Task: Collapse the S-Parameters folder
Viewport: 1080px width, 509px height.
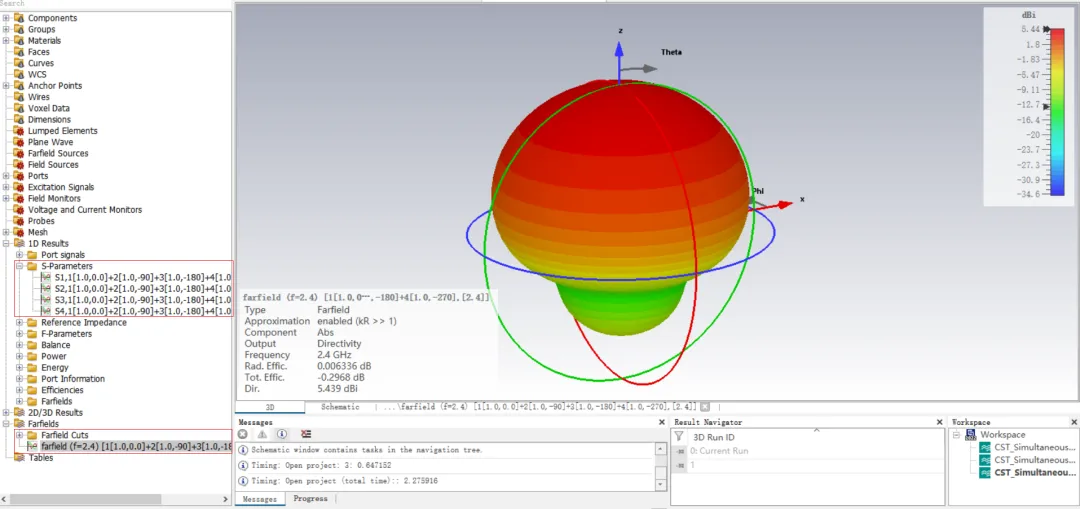Action: click(19, 266)
